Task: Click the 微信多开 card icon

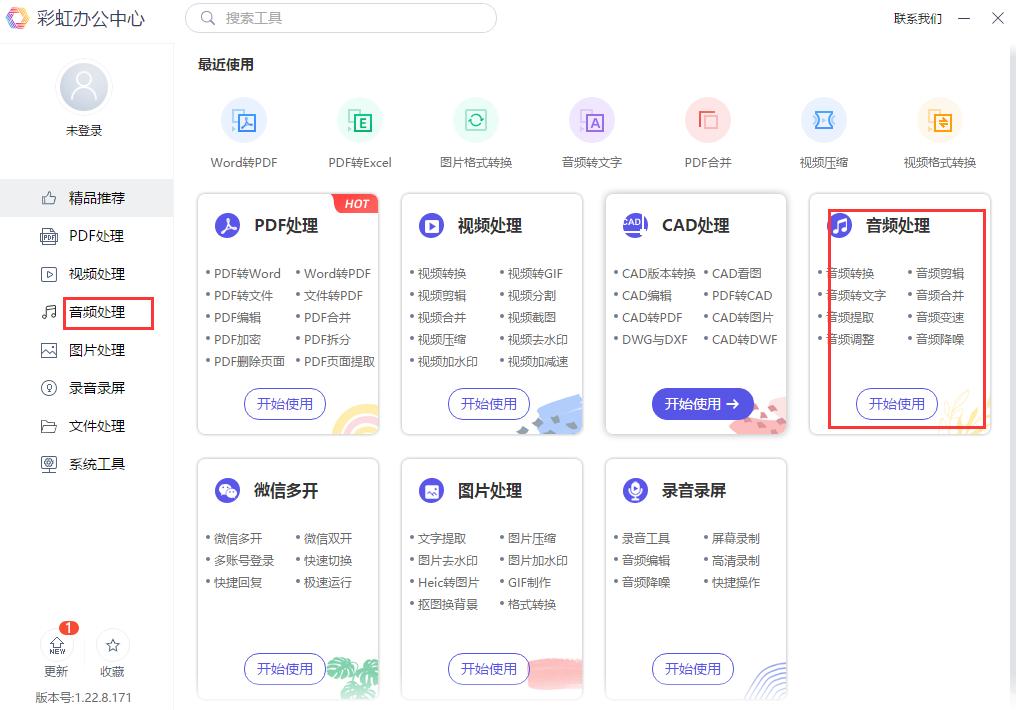Action: pyautogui.click(x=225, y=490)
